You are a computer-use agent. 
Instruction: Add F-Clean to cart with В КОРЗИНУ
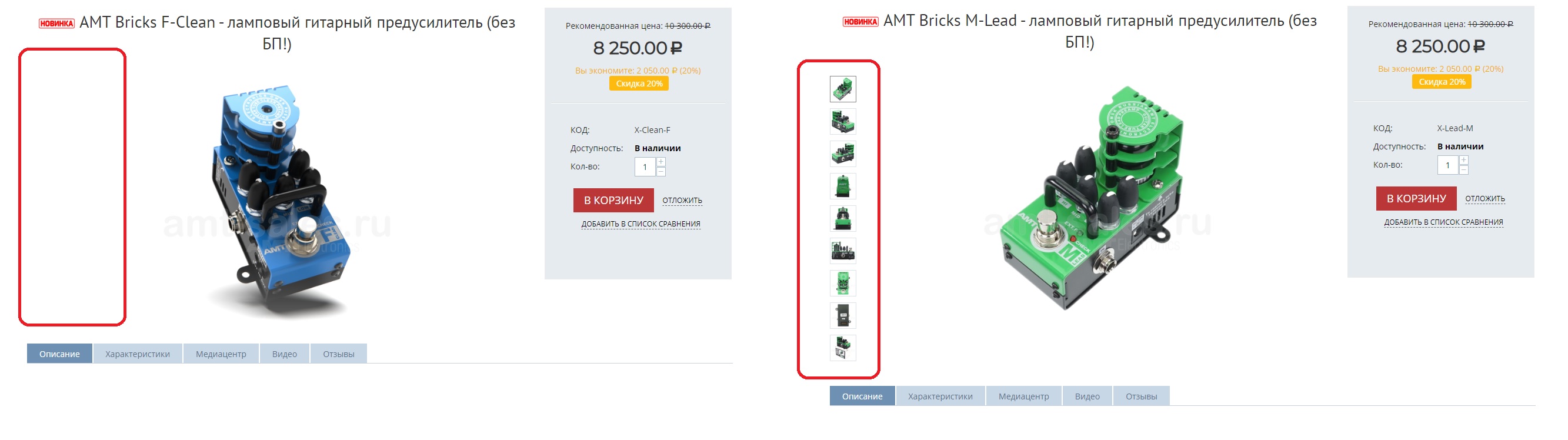click(613, 200)
